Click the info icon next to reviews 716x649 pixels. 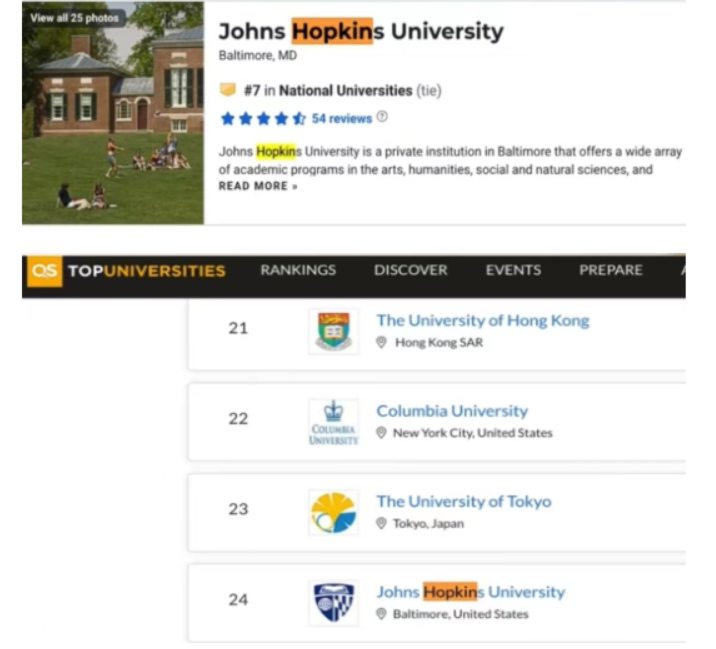(x=382, y=117)
